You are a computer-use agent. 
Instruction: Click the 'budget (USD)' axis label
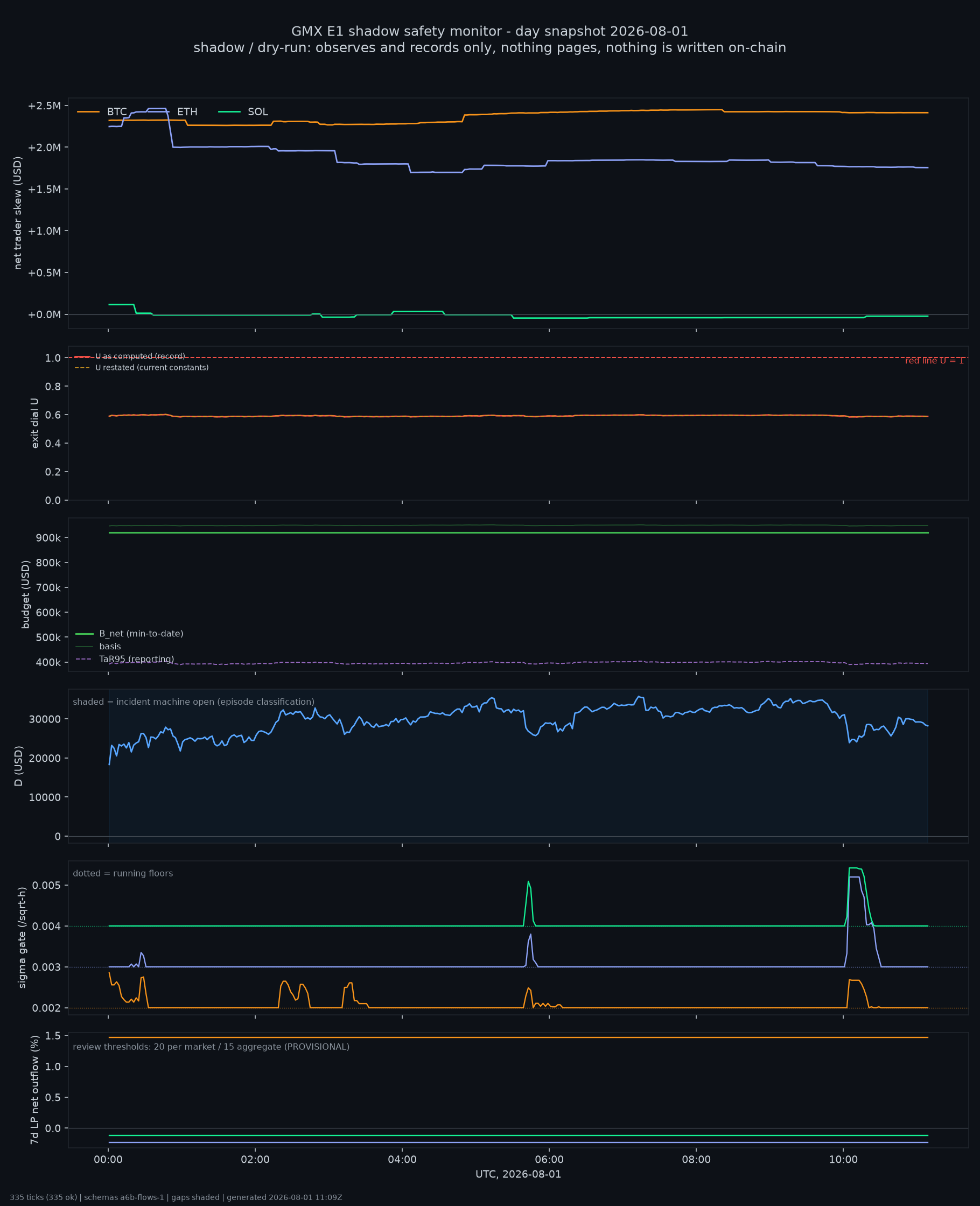point(25,595)
